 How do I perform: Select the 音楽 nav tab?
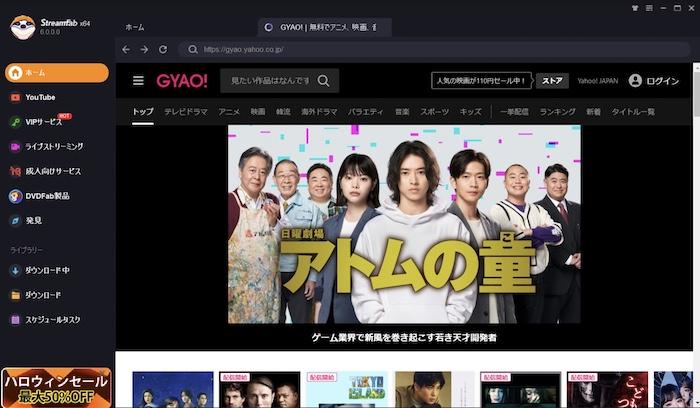coord(402,112)
